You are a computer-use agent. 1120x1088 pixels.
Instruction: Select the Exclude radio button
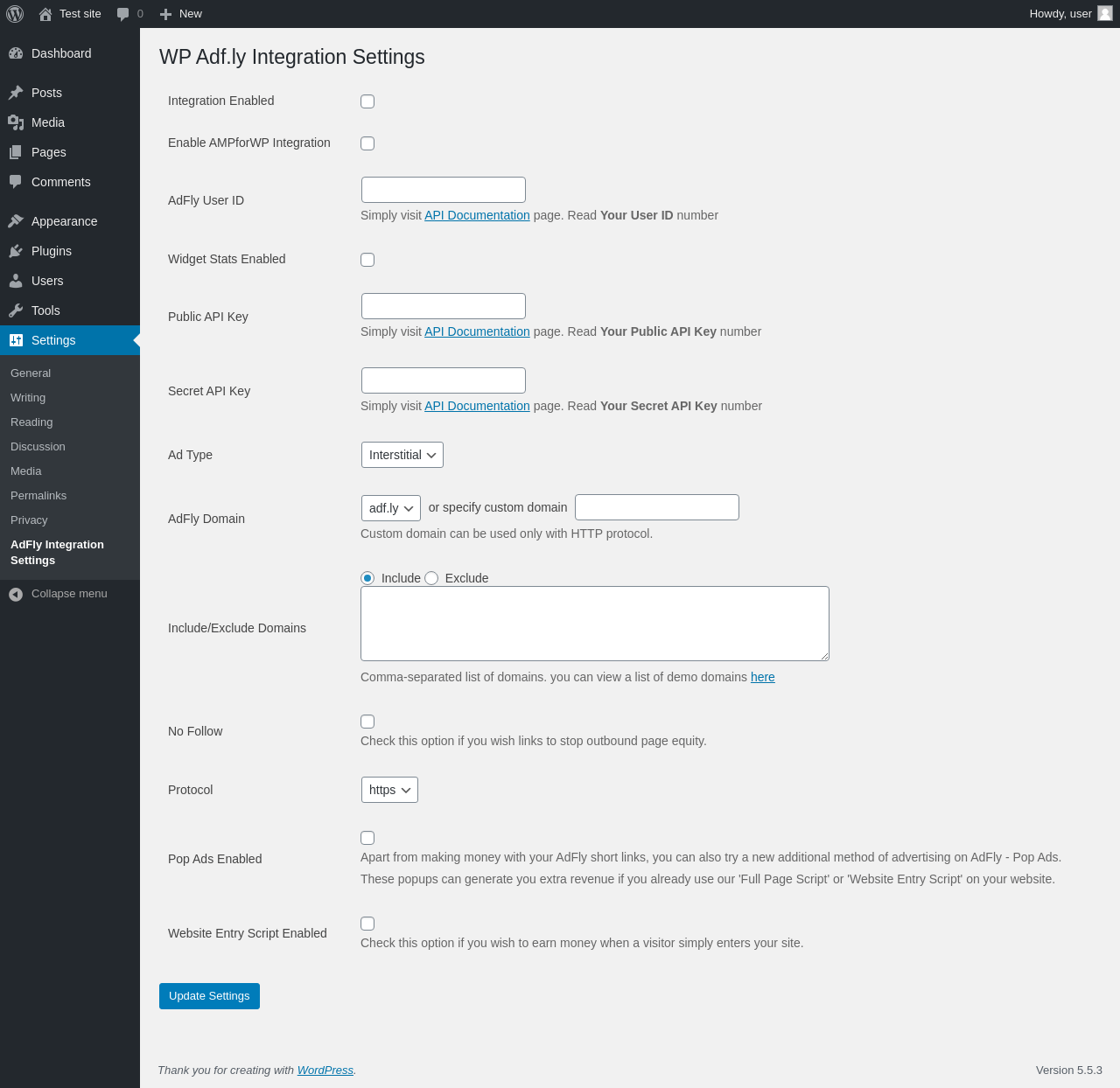pyautogui.click(x=431, y=578)
